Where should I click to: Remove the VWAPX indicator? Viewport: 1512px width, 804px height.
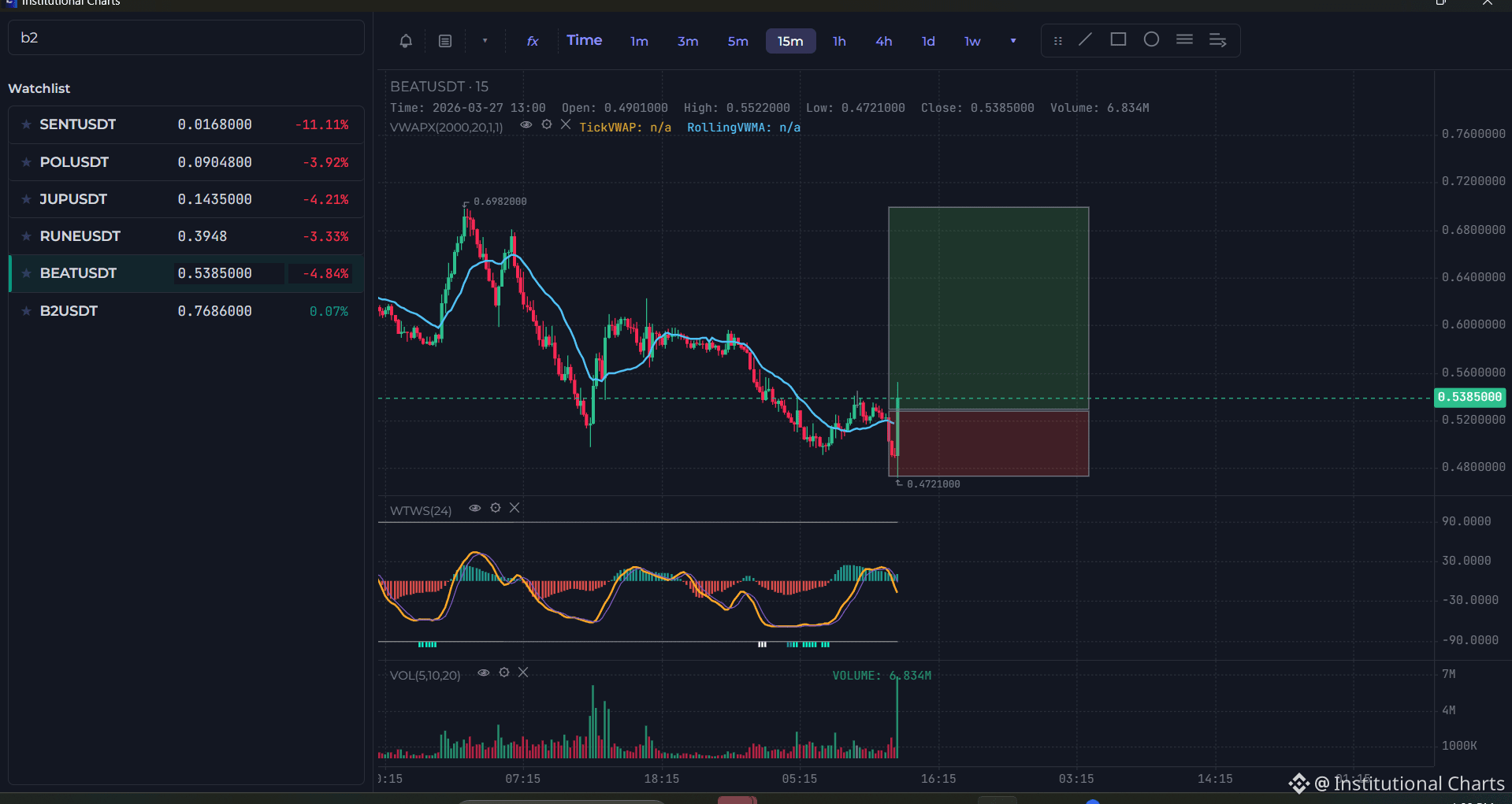pyautogui.click(x=566, y=124)
